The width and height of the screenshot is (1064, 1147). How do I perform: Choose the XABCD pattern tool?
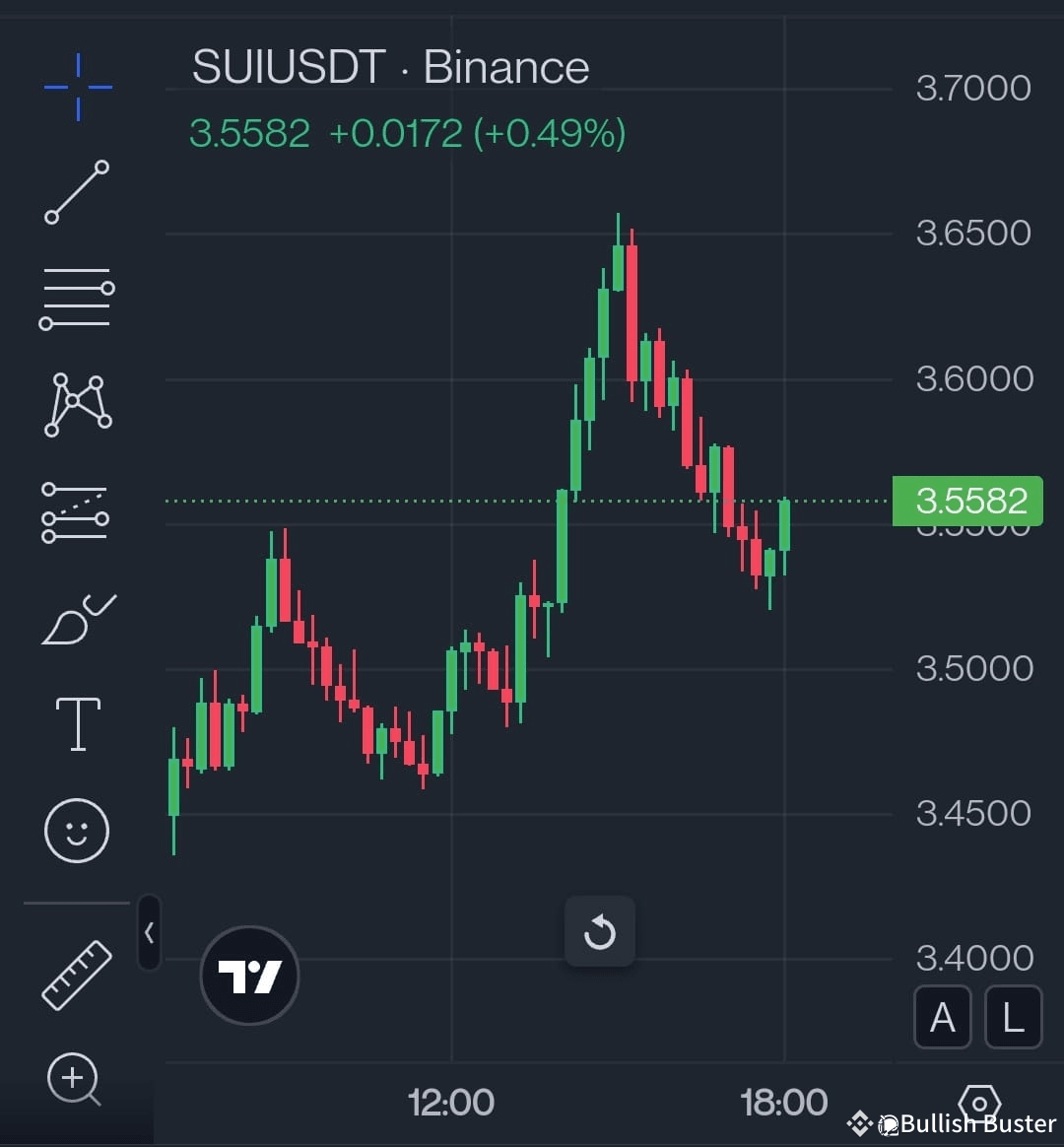point(76,404)
